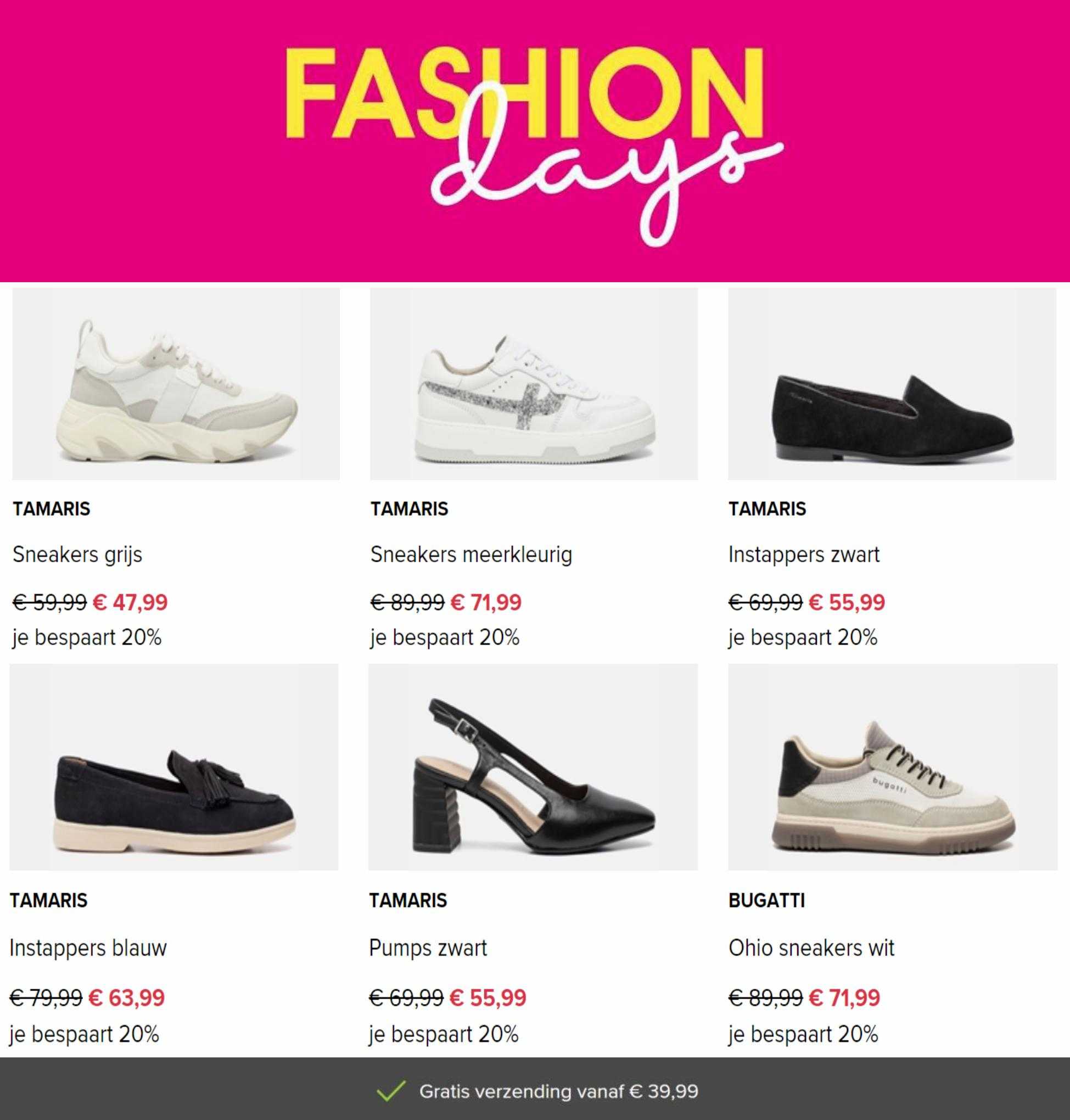Click the BUGATTI brand name
Viewport: 1070px width, 1120px height.
click(x=766, y=900)
